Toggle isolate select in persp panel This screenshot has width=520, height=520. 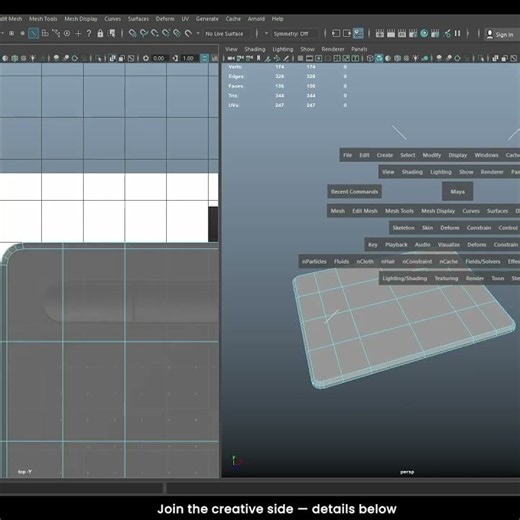pyautogui.click(x=481, y=59)
